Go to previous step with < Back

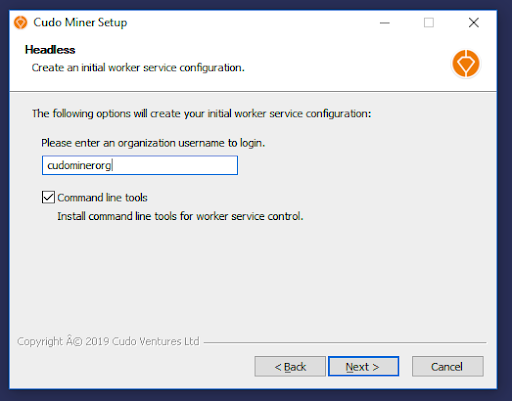click(x=290, y=366)
